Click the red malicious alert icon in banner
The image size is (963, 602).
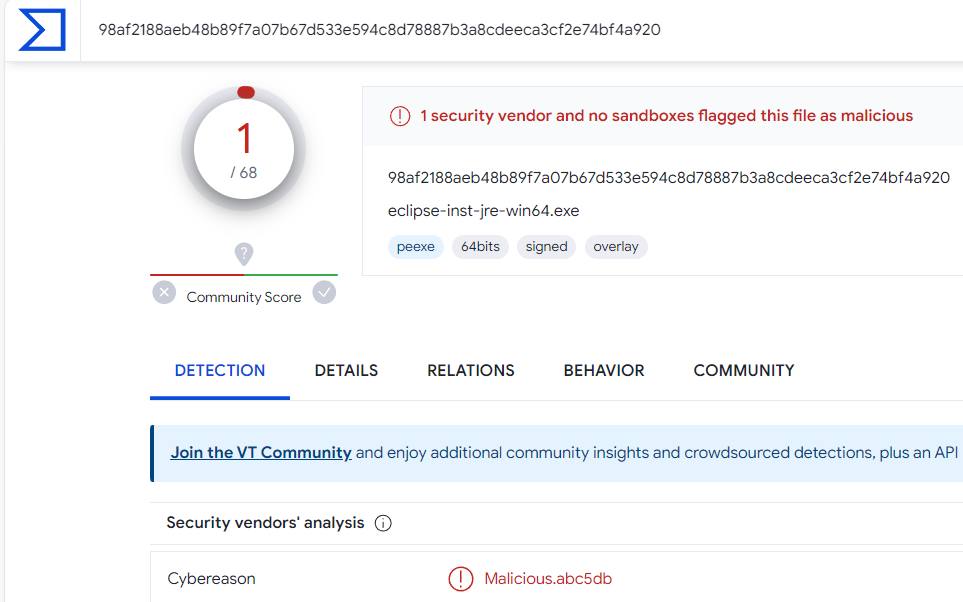pyautogui.click(x=400, y=116)
